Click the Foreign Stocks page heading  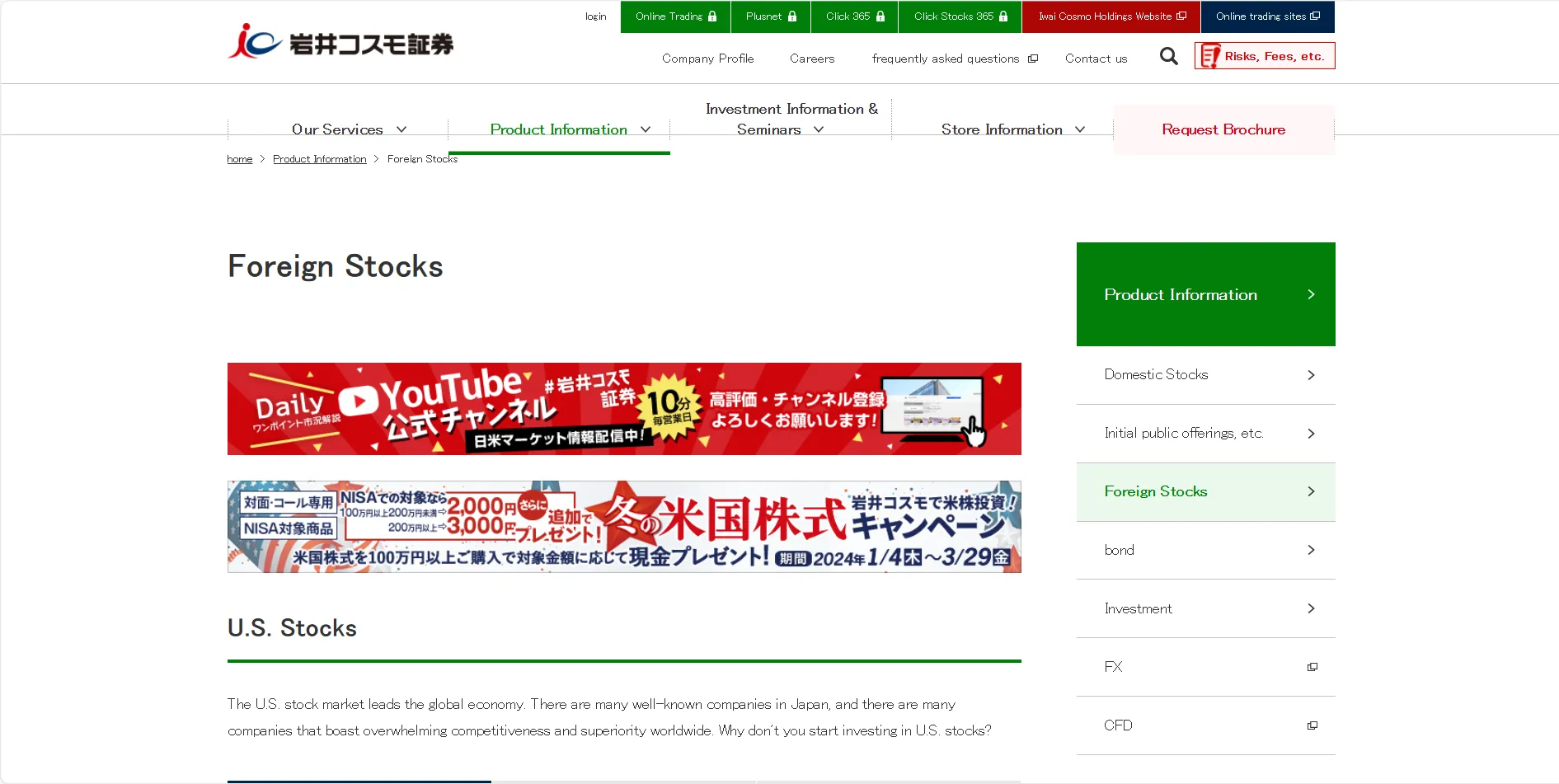click(336, 266)
